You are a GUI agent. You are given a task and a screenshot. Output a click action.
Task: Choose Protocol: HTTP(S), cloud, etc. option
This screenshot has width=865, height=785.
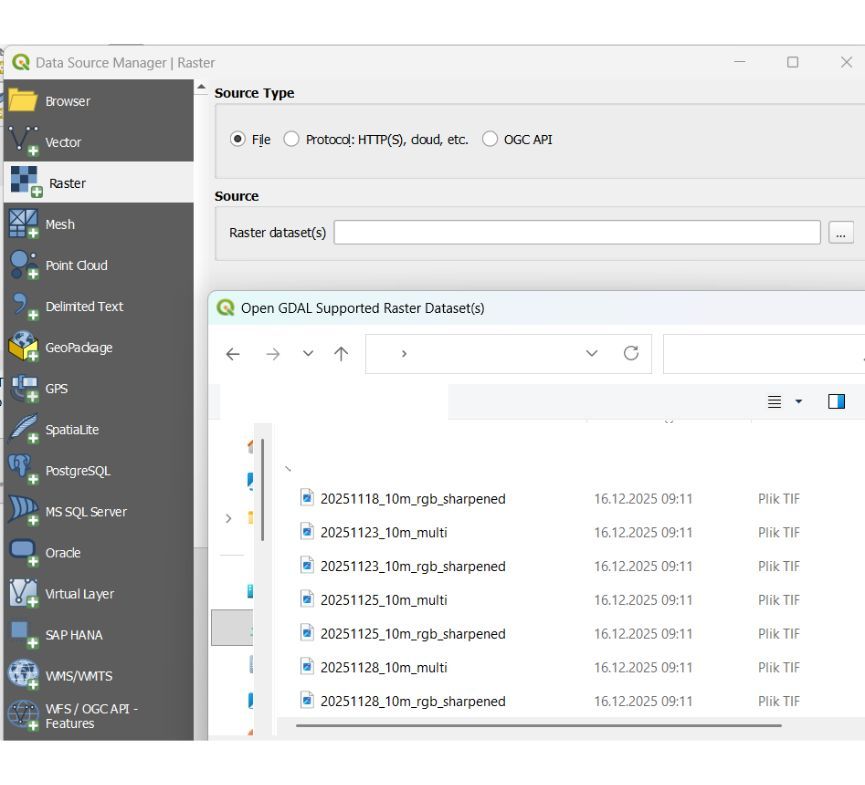pos(292,139)
